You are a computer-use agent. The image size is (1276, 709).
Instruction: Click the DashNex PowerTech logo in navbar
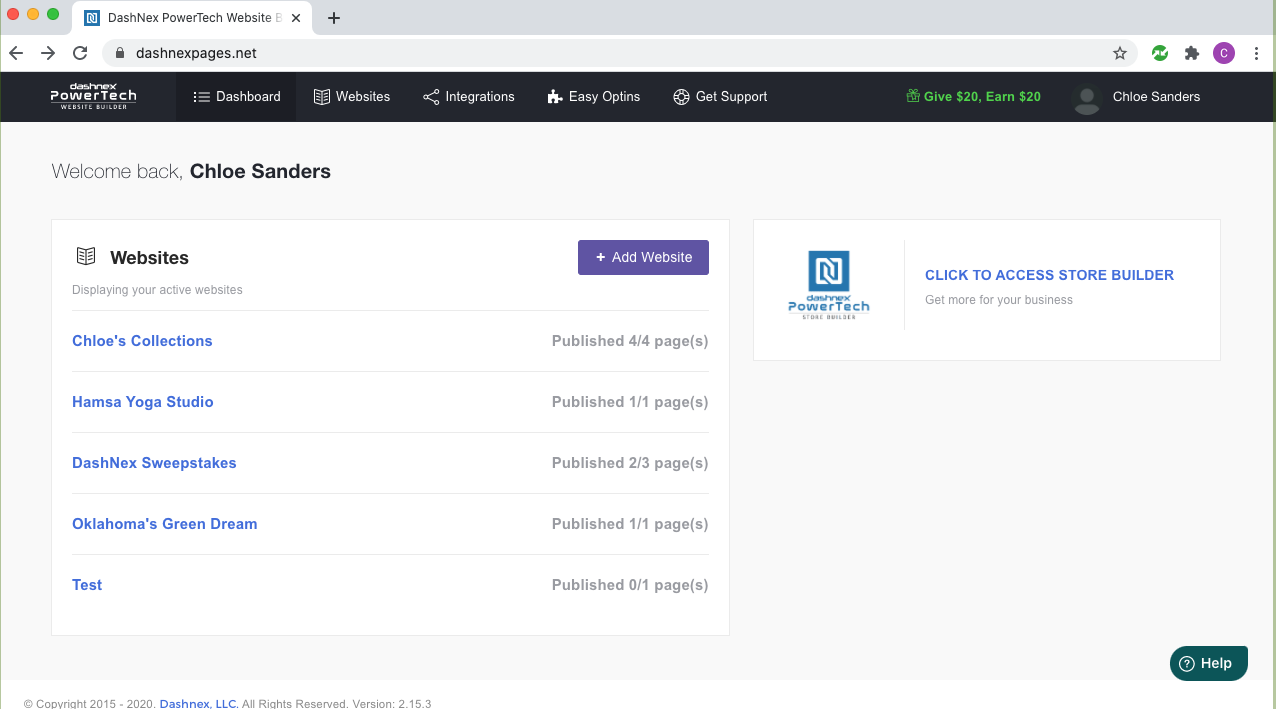click(x=93, y=96)
